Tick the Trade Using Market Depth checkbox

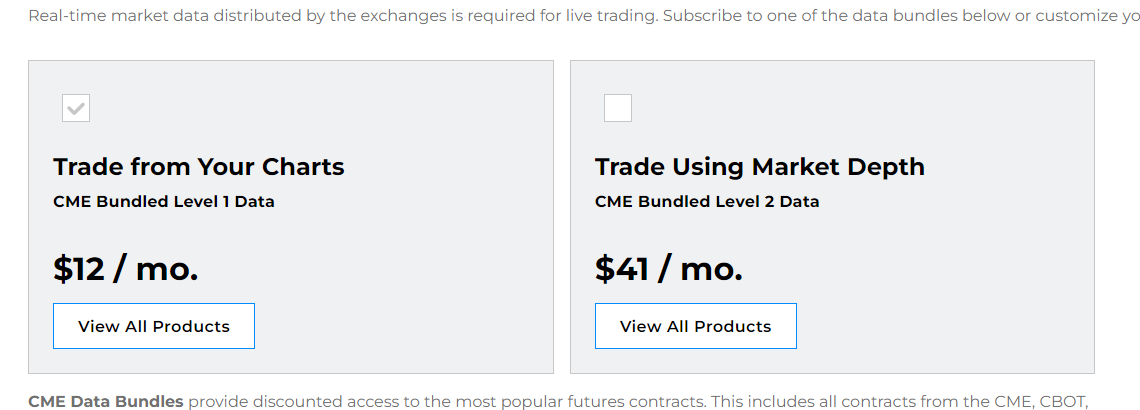pos(618,108)
